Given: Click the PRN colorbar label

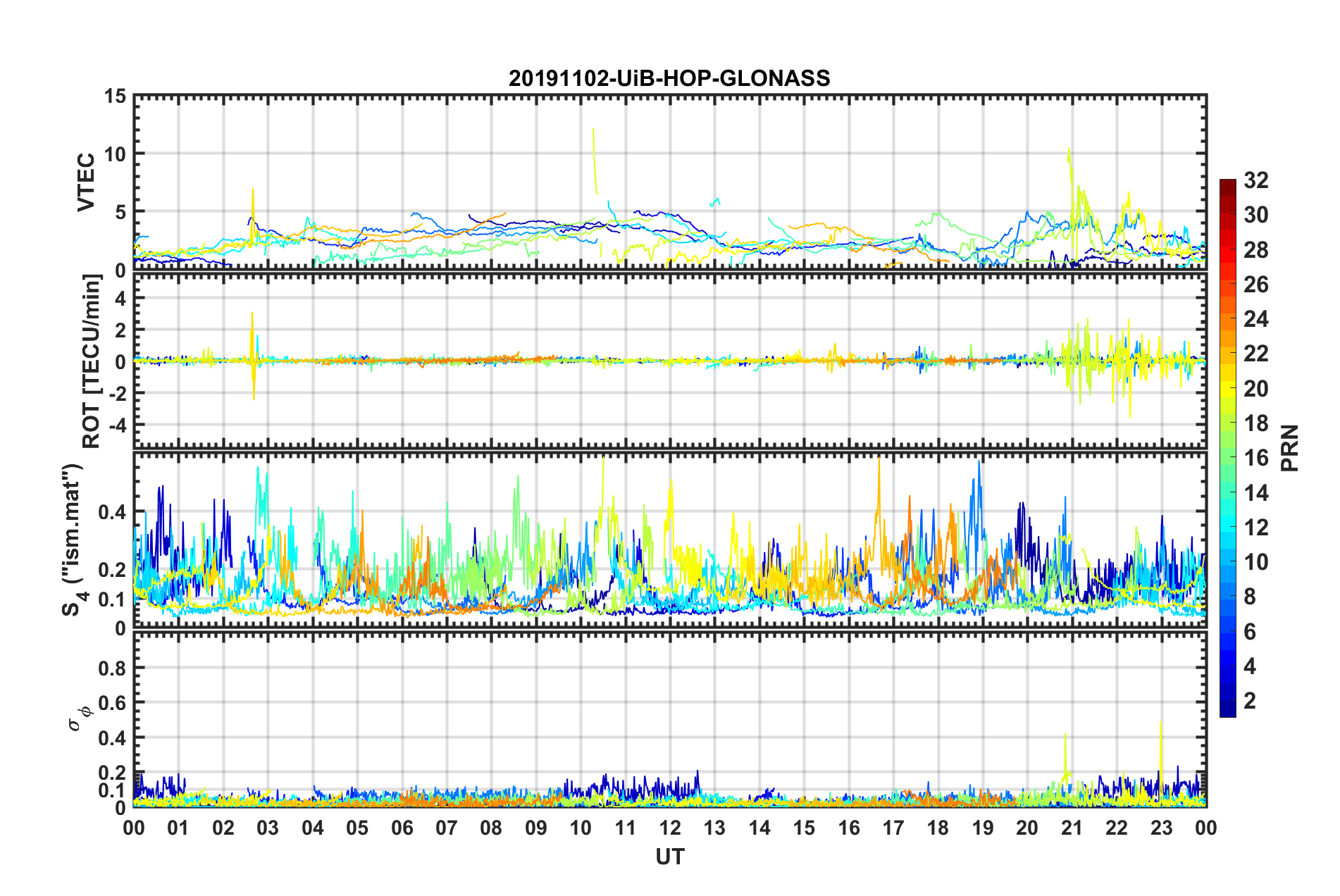Looking at the screenshot, I should (x=1290, y=448).
